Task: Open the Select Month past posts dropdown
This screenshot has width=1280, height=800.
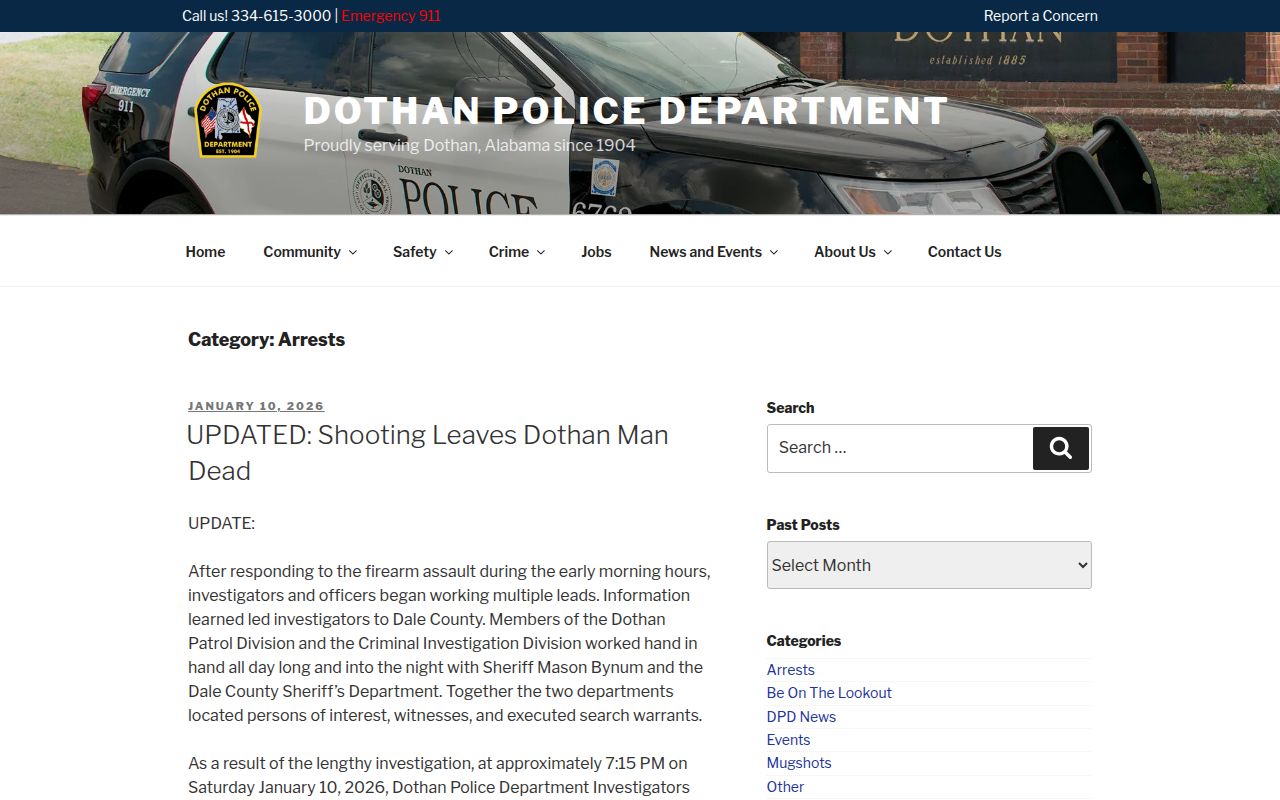Action: 929,565
